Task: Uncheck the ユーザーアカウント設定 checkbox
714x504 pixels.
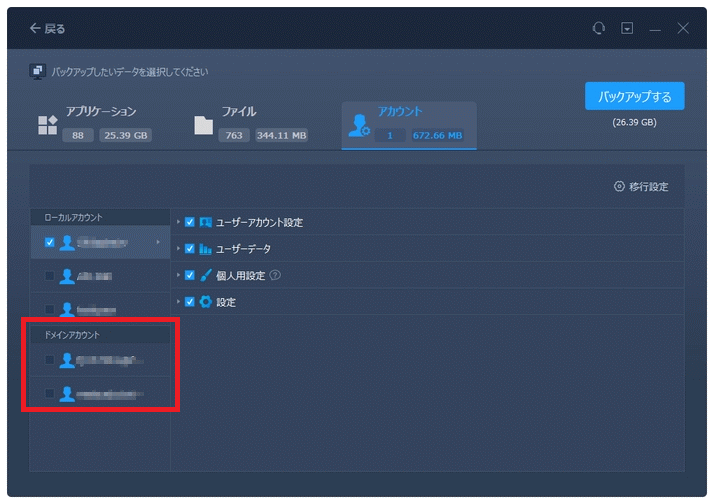Action: coord(190,222)
